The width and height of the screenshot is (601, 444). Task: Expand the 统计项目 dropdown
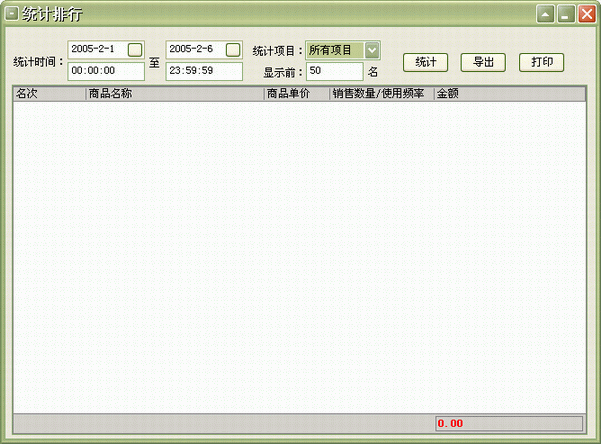(x=372, y=50)
